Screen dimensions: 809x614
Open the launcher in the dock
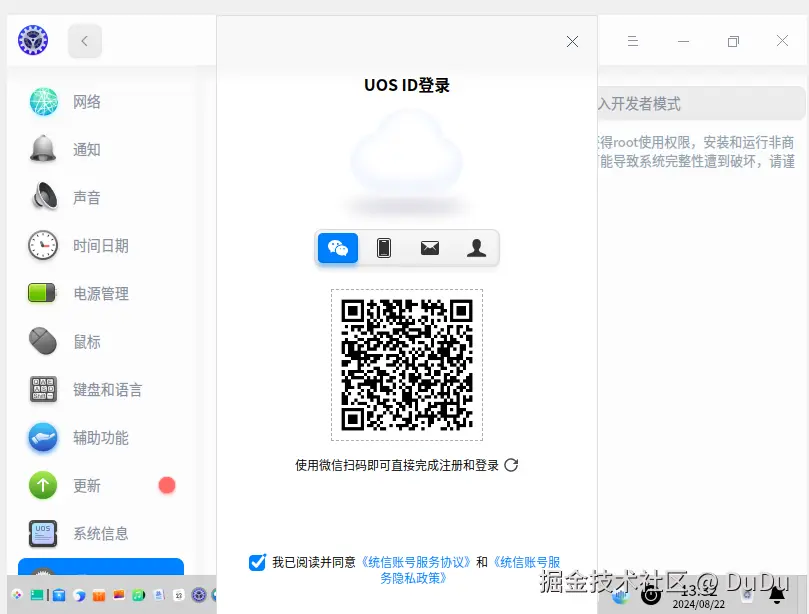(17, 595)
